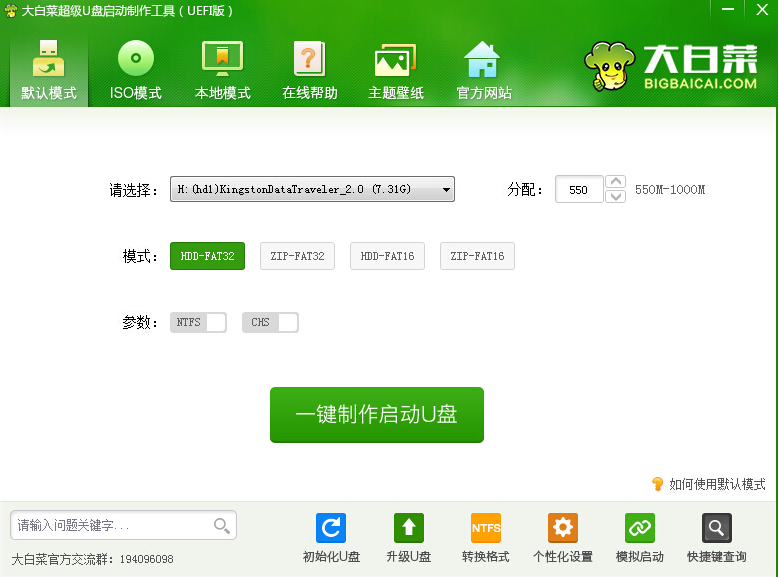Click the 转换格式 NTFS icon
This screenshot has height=577, width=779.
coord(486,528)
